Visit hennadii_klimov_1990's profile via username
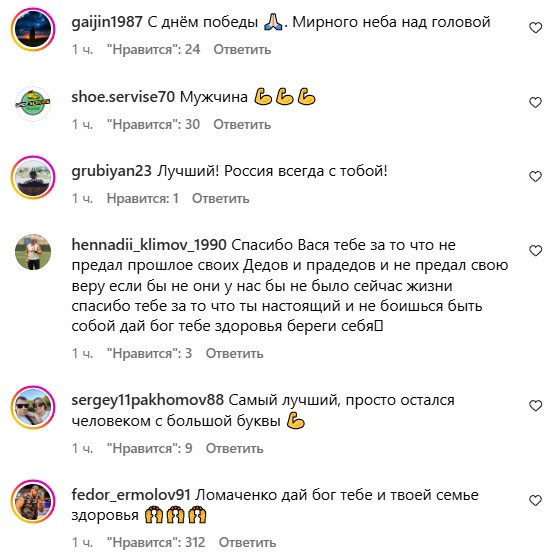Screen dimensions: 545x555 pos(149,245)
